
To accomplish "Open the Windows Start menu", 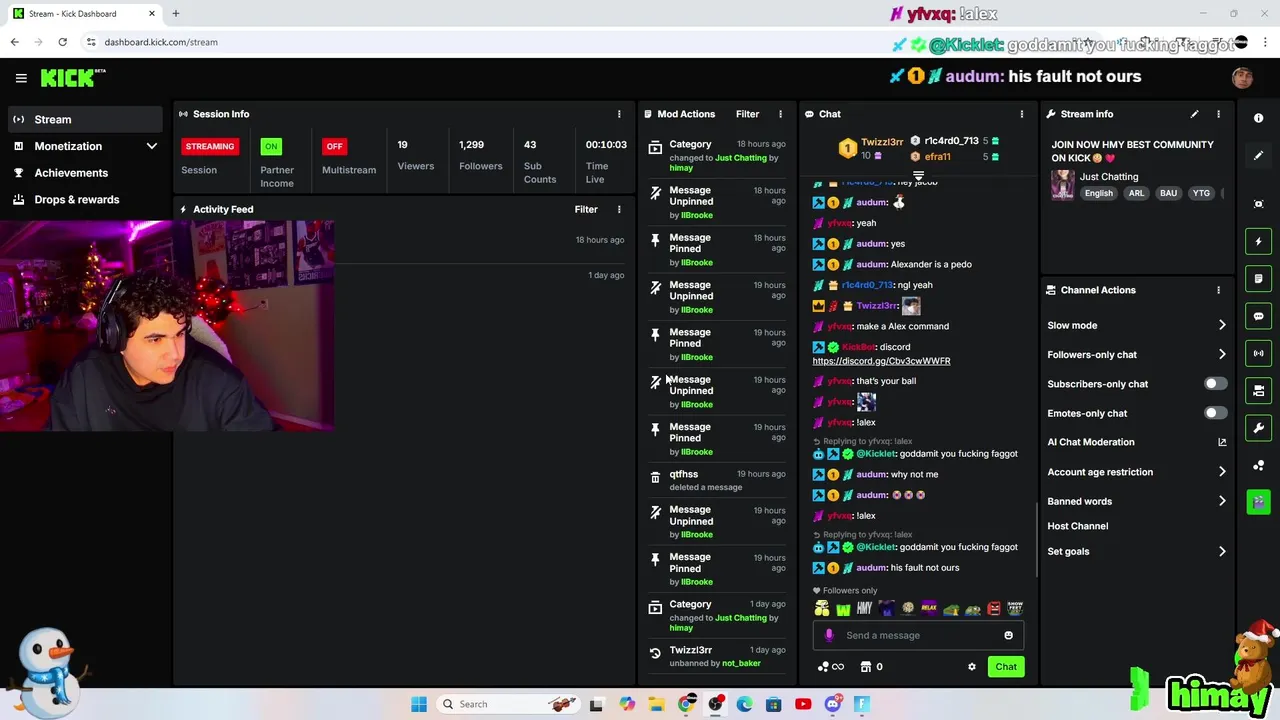I will tap(419, 704).
